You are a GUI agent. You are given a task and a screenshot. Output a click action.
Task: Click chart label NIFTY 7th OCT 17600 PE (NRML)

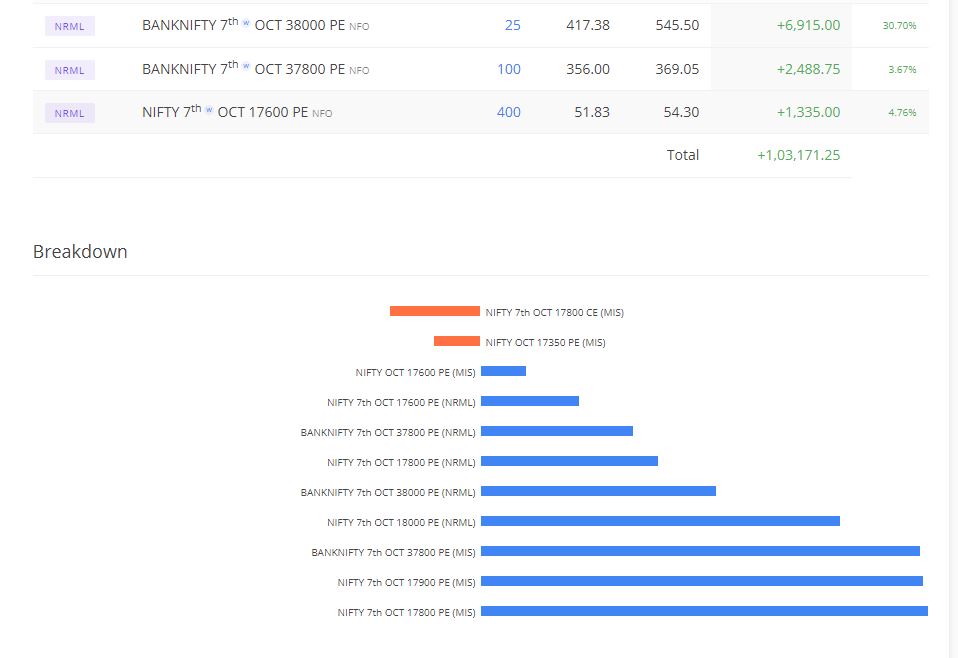pyautogui.click(x=401, y=402)
